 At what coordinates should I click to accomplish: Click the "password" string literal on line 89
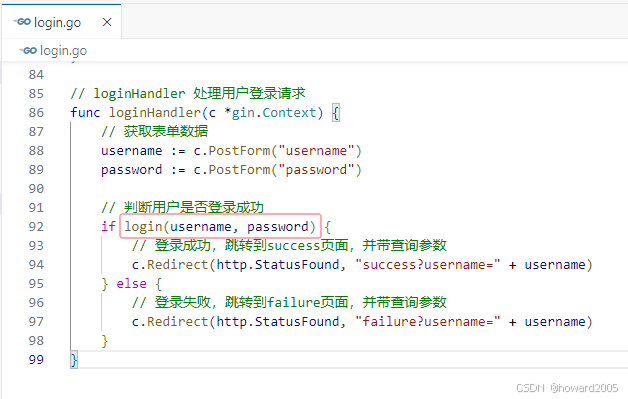pos(316,170)
